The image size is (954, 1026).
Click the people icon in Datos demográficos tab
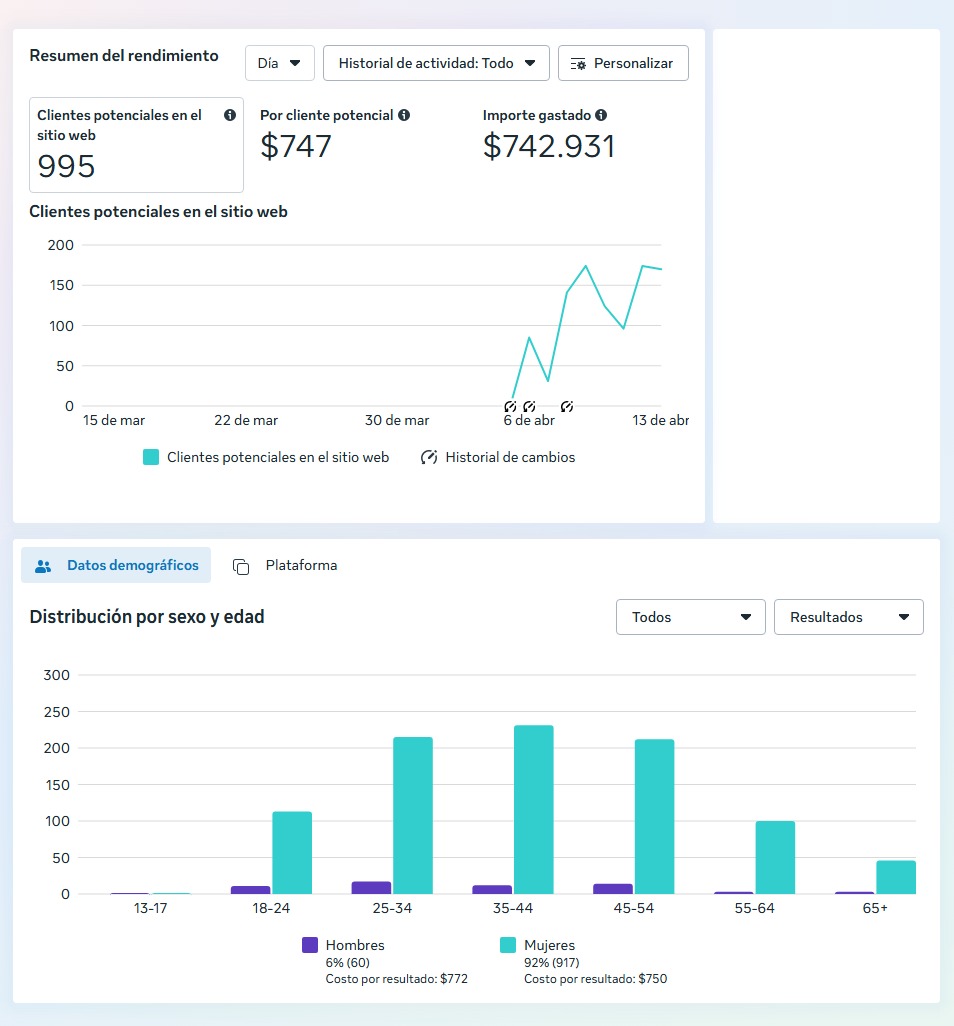pos(43,566)
